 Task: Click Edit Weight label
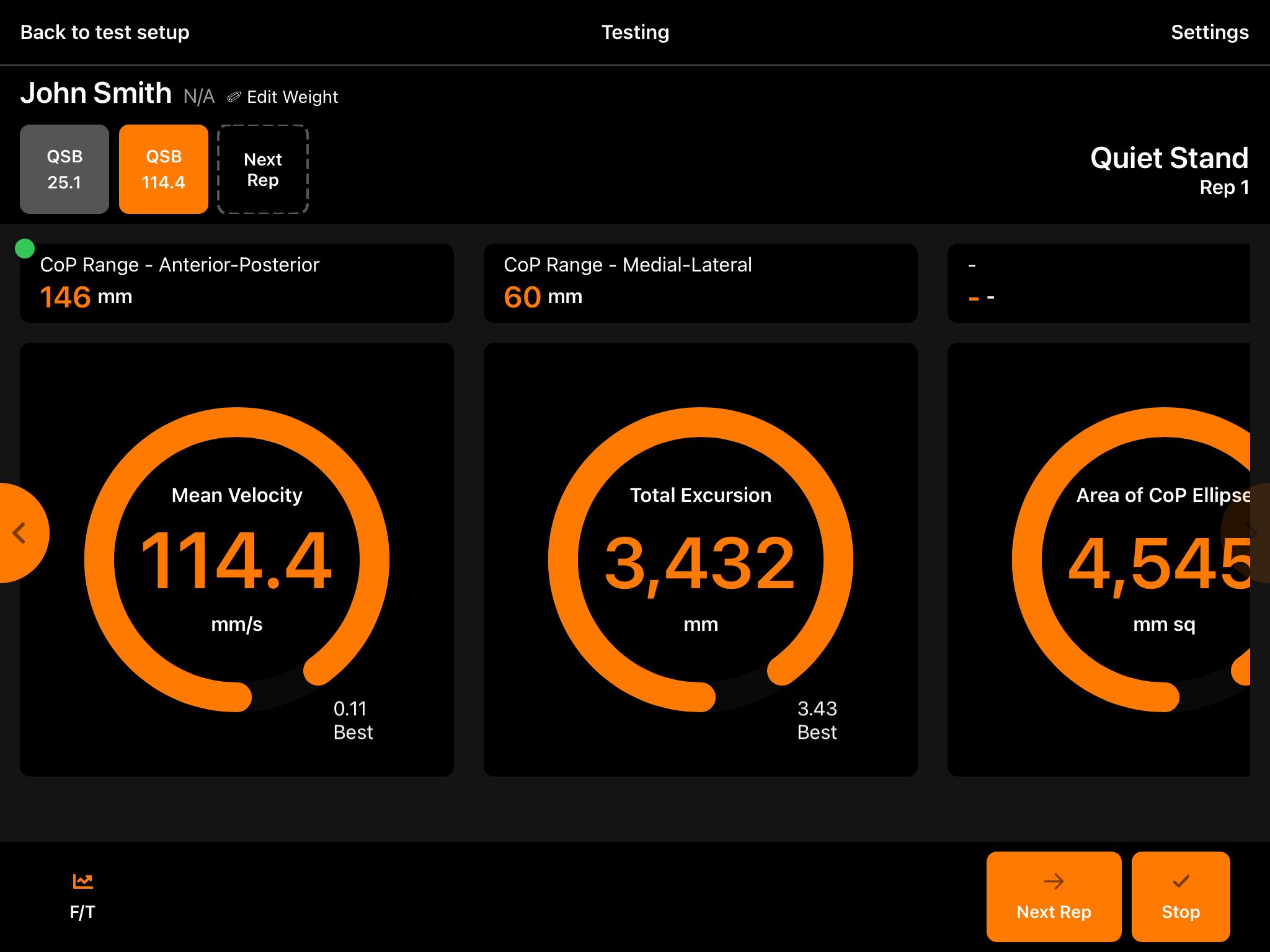pyautogui.click(x=292, y=97)
